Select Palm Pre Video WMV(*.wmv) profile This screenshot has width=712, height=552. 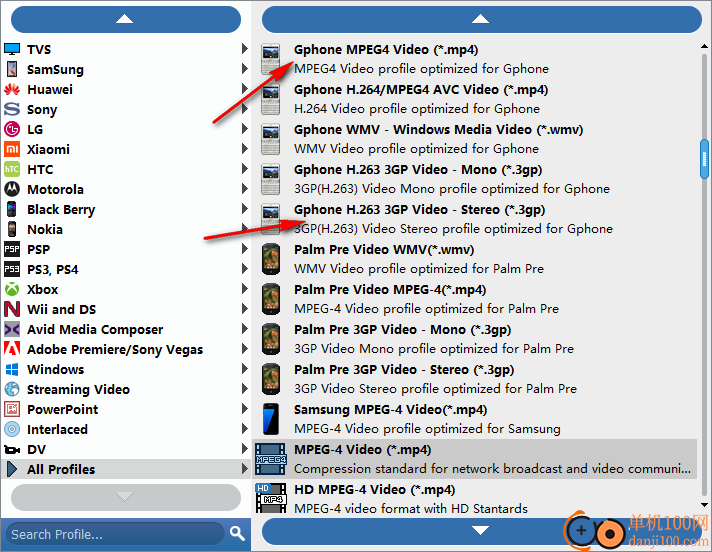[x=475, y=259]
